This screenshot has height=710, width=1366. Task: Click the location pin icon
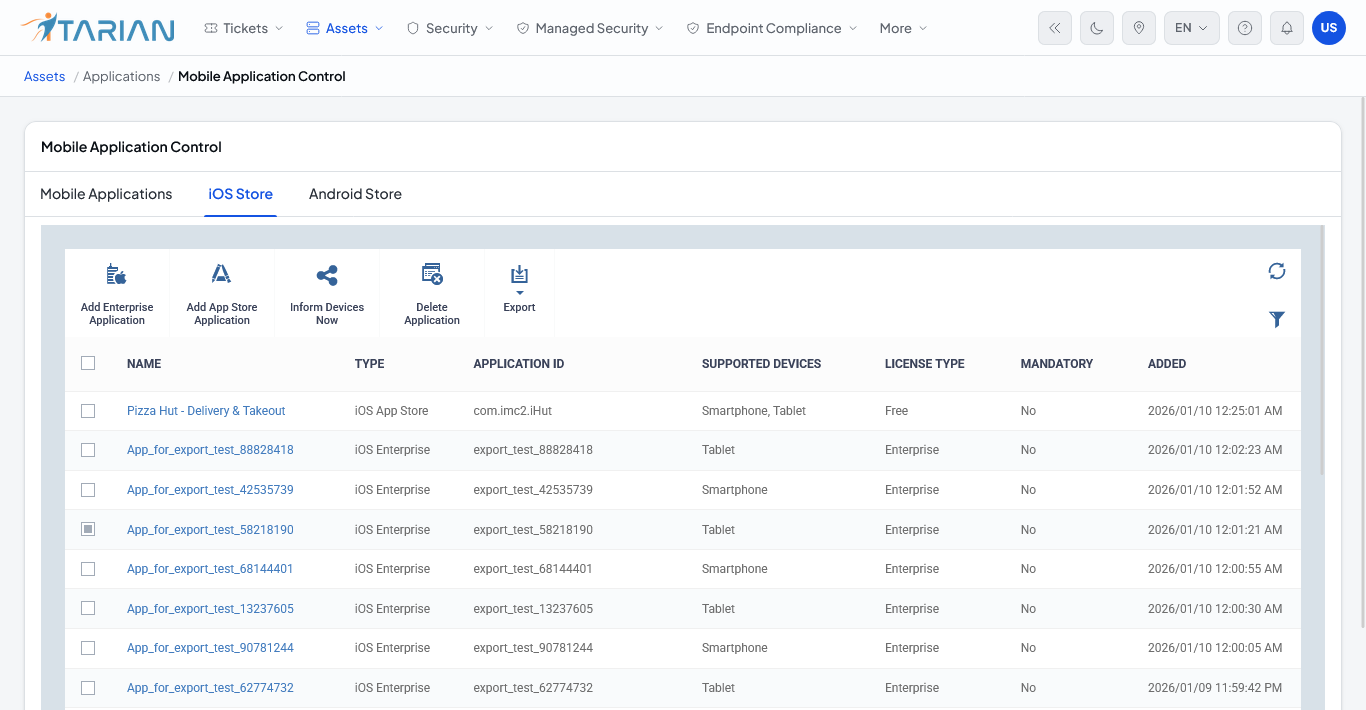pos(1138,28)
